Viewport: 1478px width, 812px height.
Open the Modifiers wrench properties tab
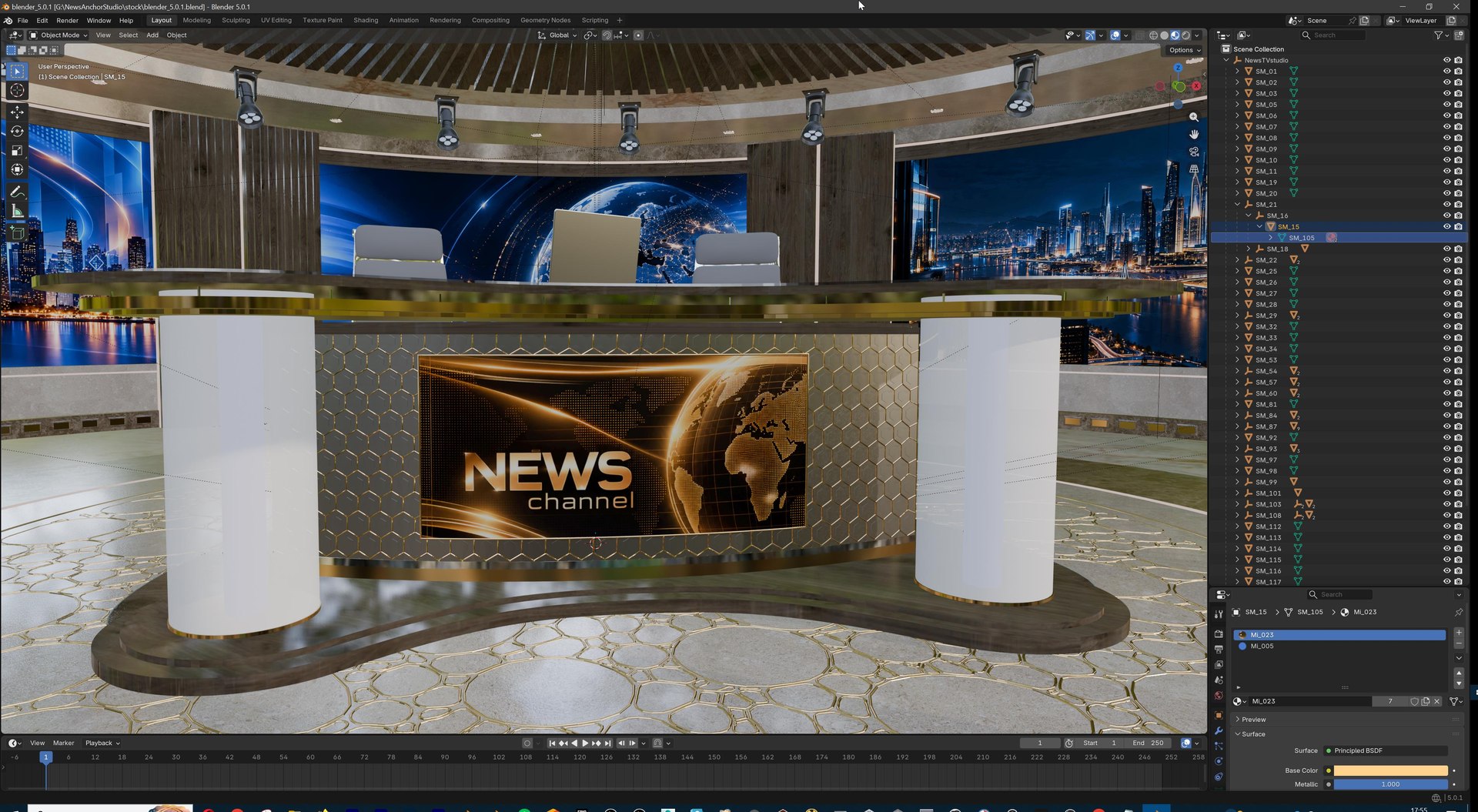tap(1219, 730)
